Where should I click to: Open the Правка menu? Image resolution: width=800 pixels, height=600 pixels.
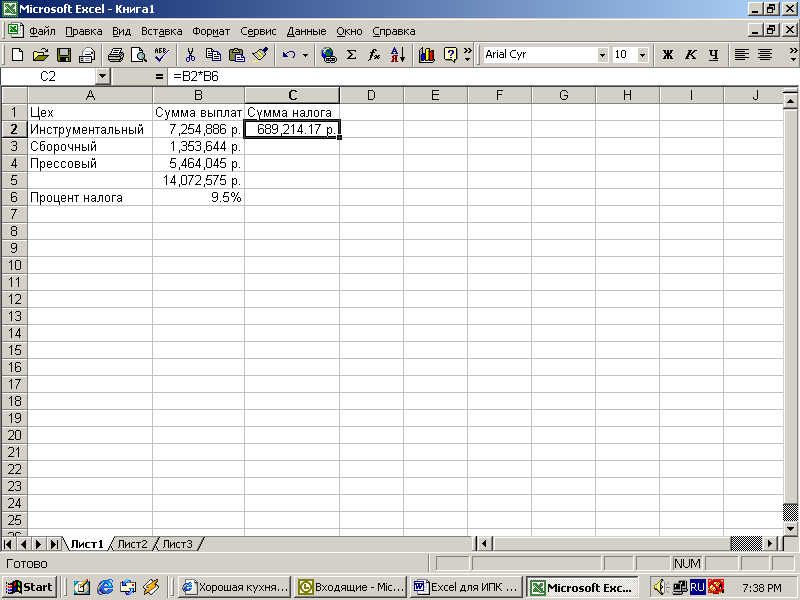[x=84, y=31]
